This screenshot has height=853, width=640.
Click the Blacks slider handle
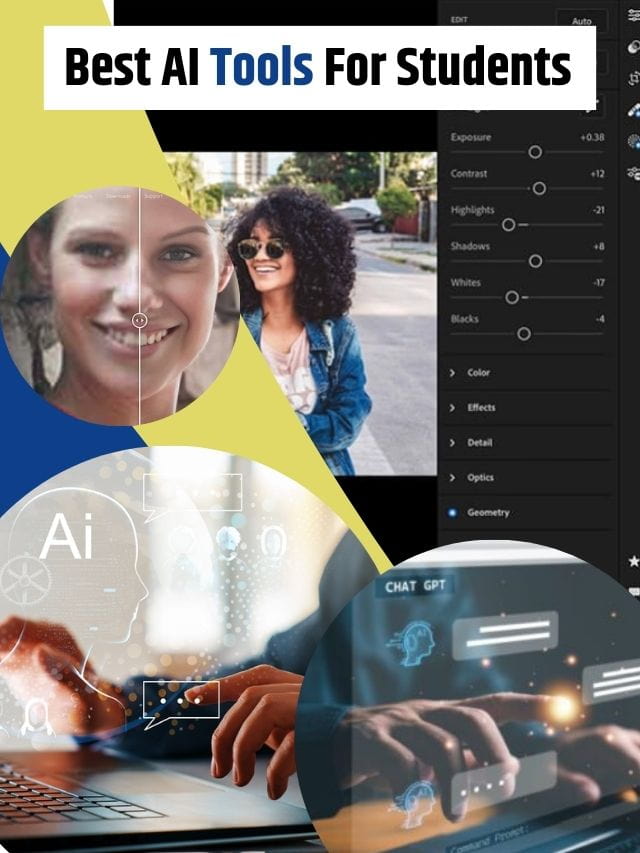pyautogui.click(x=524, y=333)
